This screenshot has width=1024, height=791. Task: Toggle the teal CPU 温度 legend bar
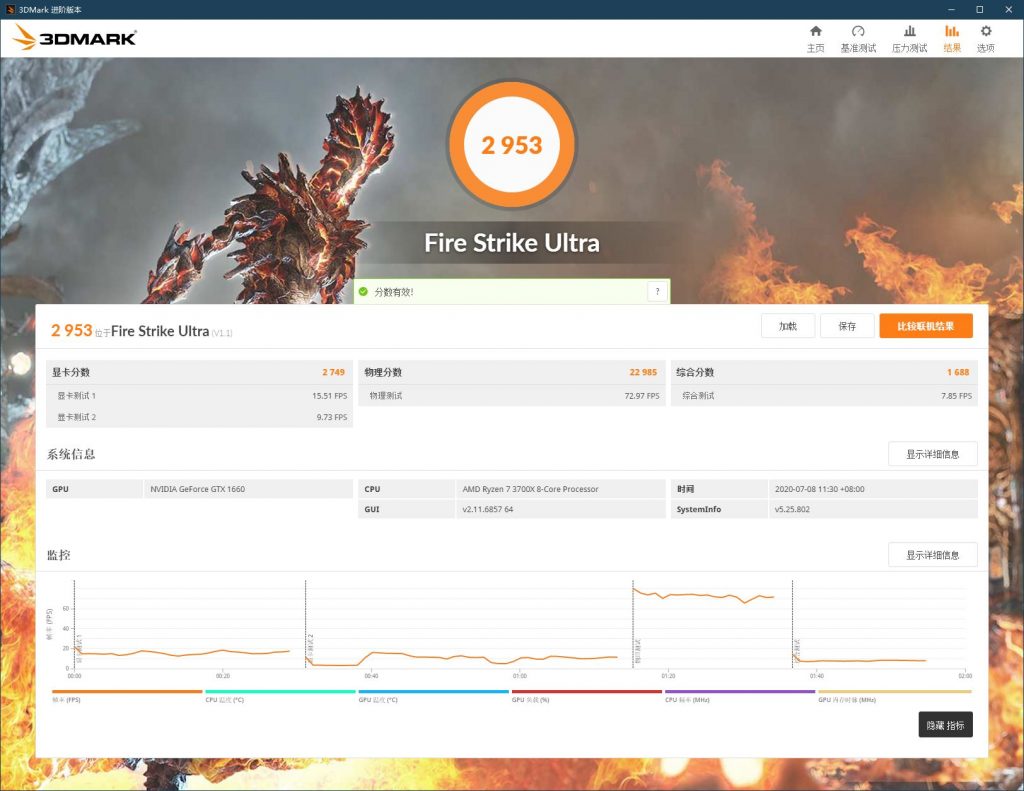pyautogui.click(x=280, y=691)
